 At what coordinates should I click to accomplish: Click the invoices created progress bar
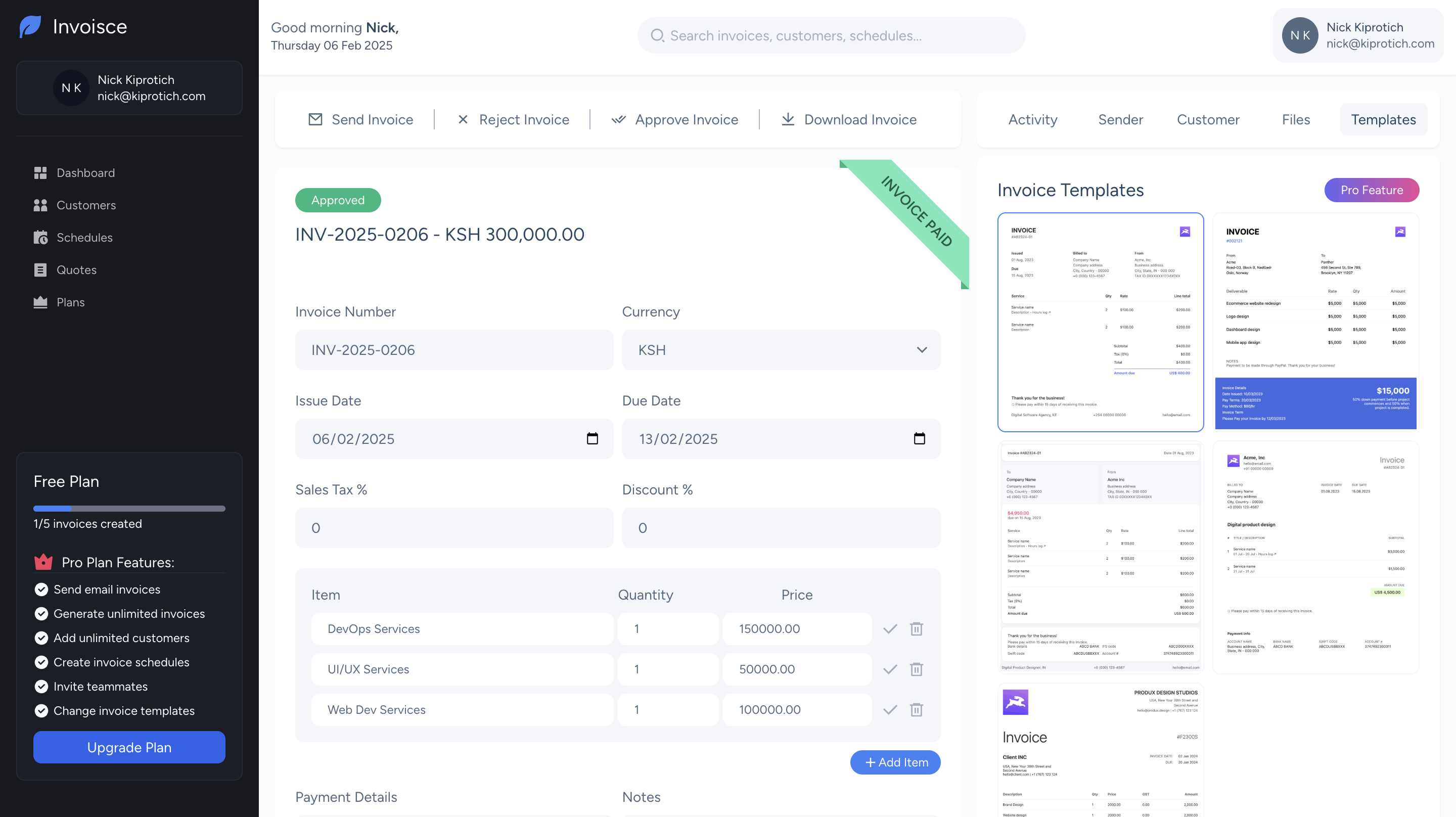(x=129, y=508)
